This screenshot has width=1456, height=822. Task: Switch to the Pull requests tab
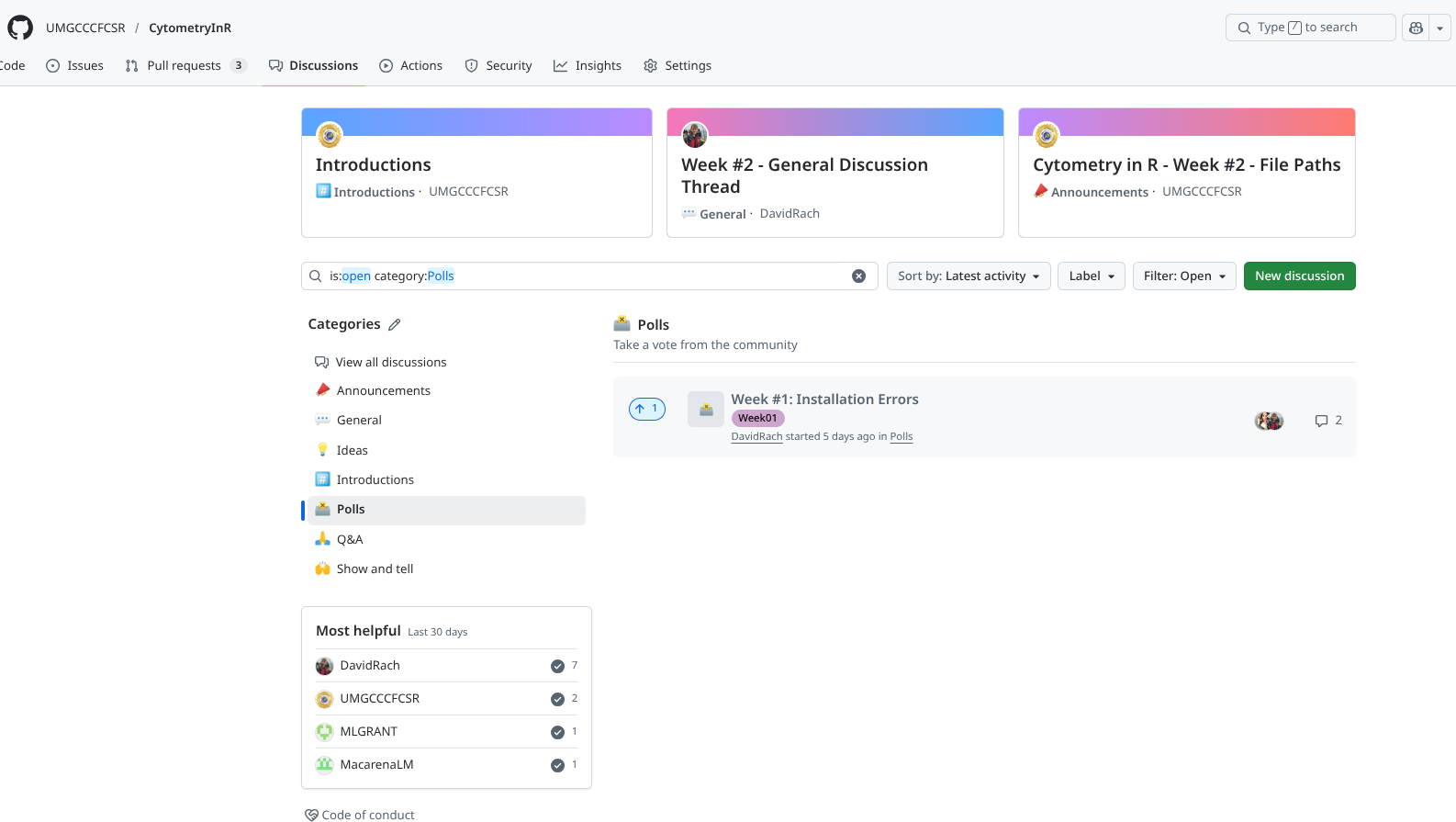click(185, 66)
